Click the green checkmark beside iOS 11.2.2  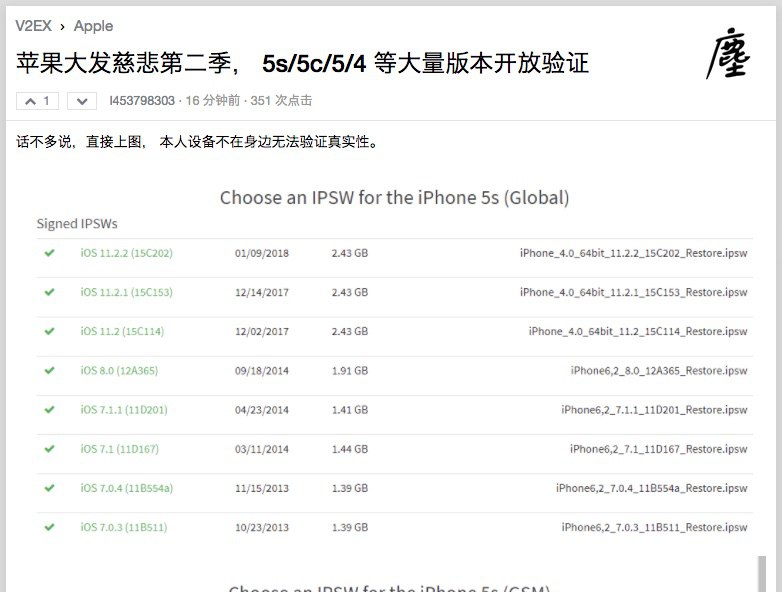(x=49, y=253)
